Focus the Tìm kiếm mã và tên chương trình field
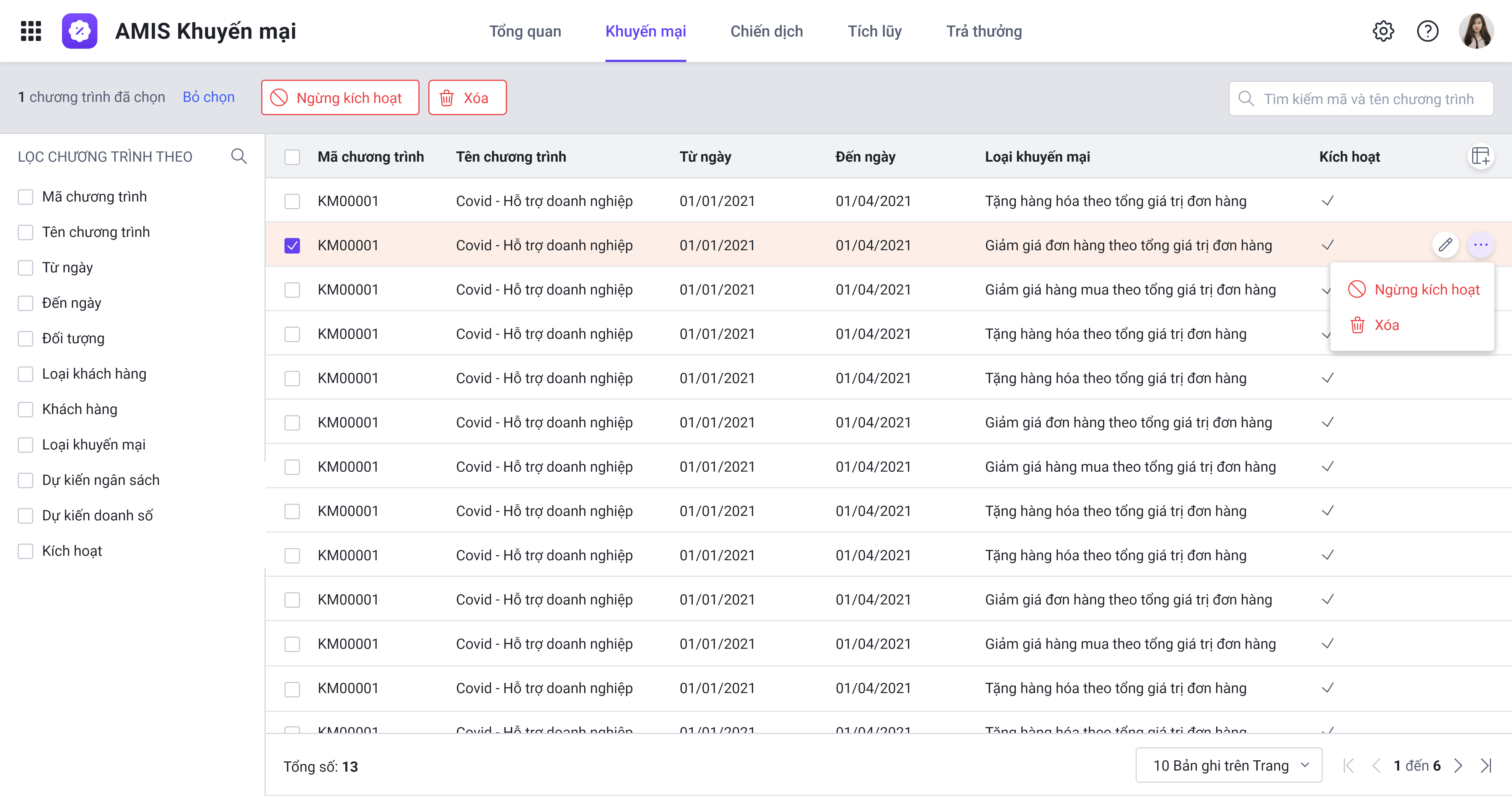 coord(1361,99)
